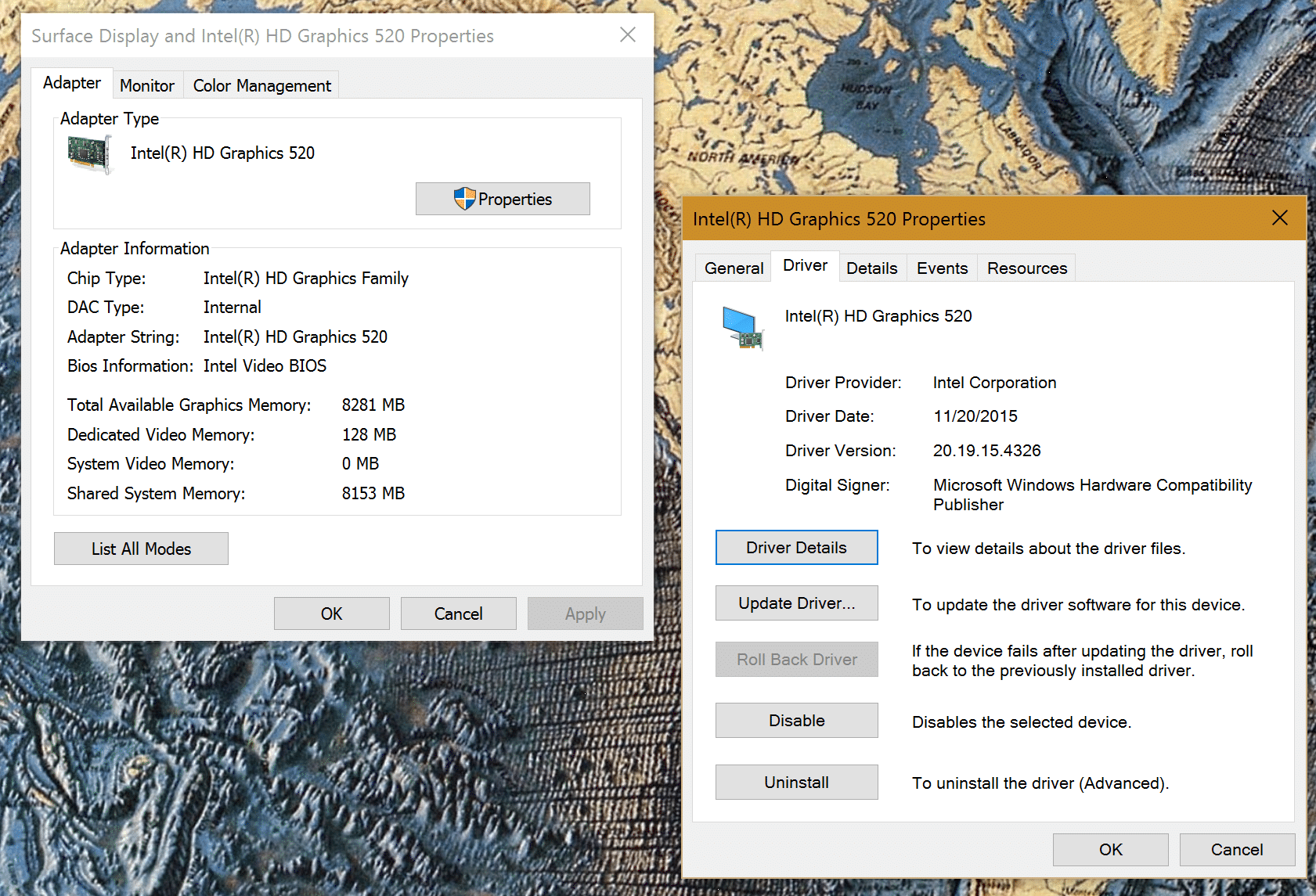Disable the selected device
1316x896 pixels.
click(797, 721)
